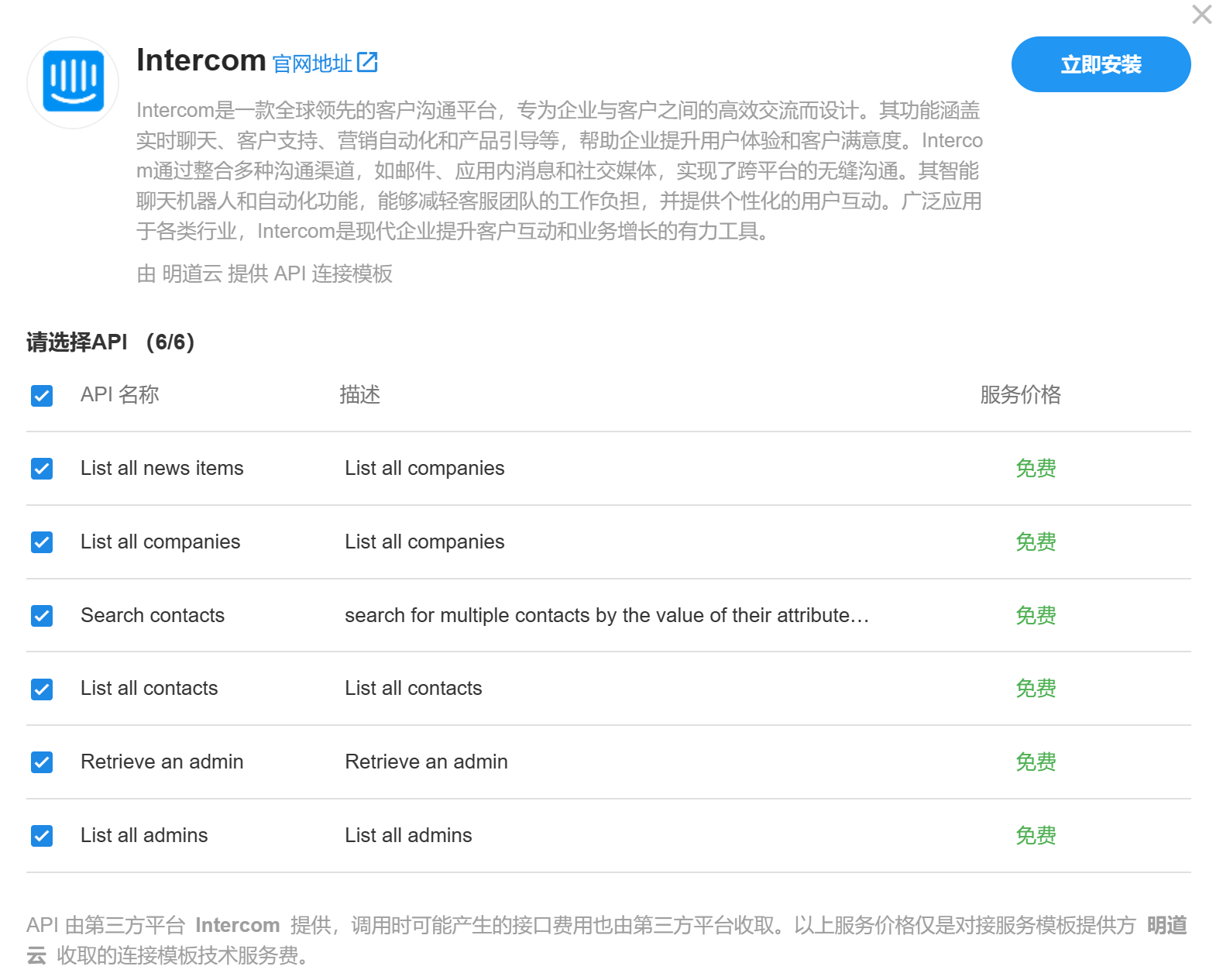Click the description of the List all news items row

[424, 468]
